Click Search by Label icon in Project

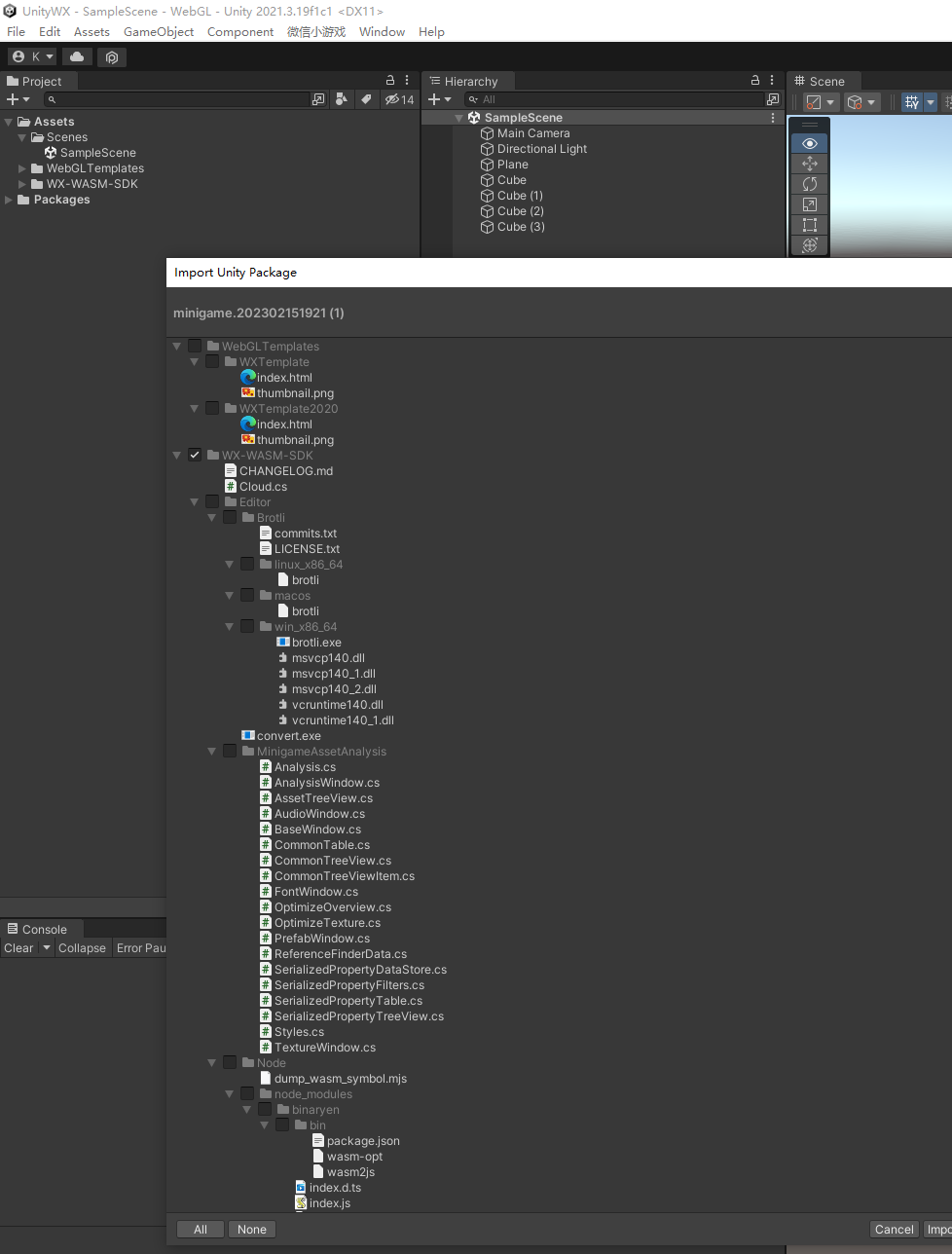click(x=366, y=99)
